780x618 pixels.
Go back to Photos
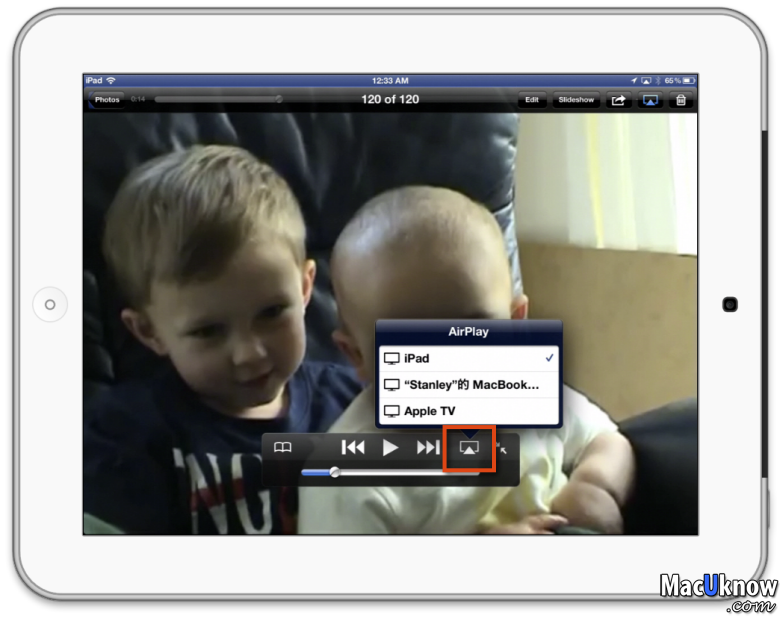[107, 100]
